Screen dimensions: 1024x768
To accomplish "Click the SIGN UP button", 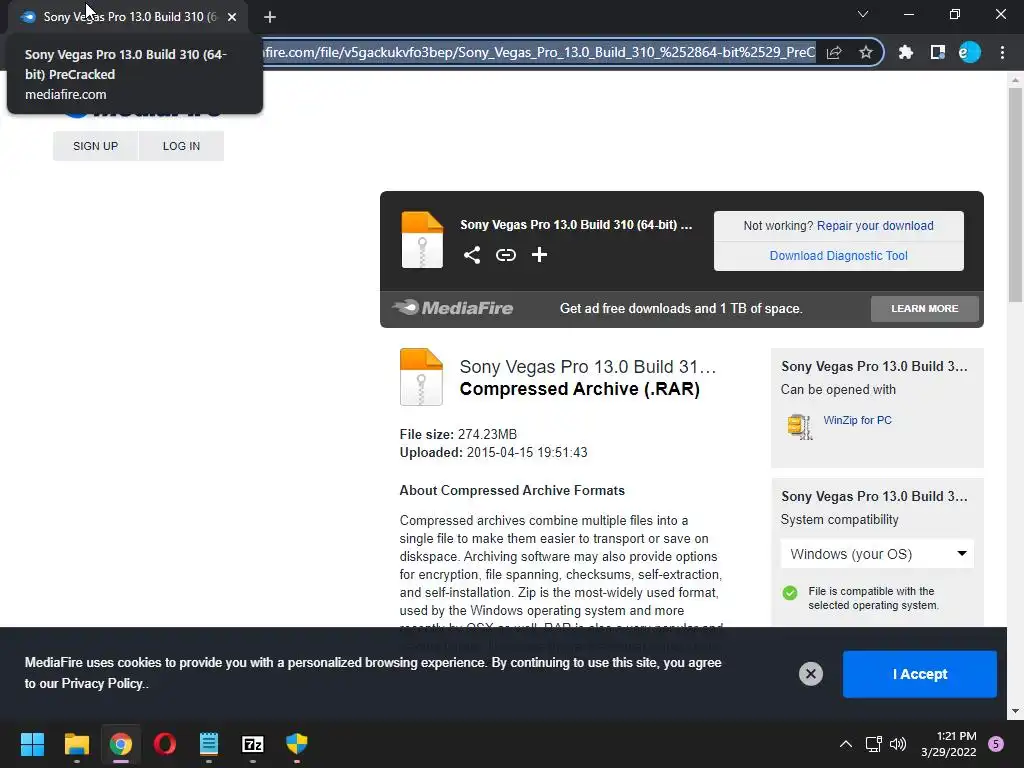I will (x=95, y=146).
